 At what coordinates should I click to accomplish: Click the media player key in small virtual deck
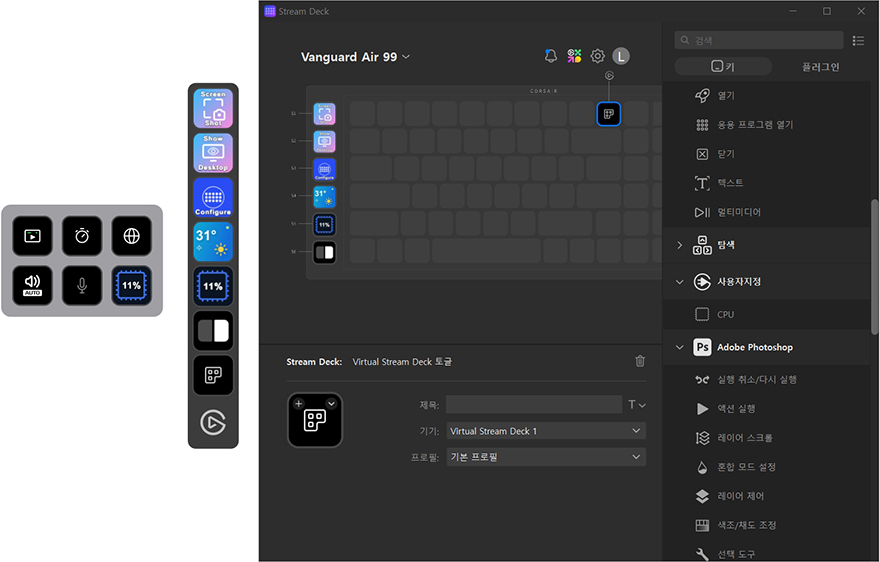pyautogui.click(x=33, y=236)
